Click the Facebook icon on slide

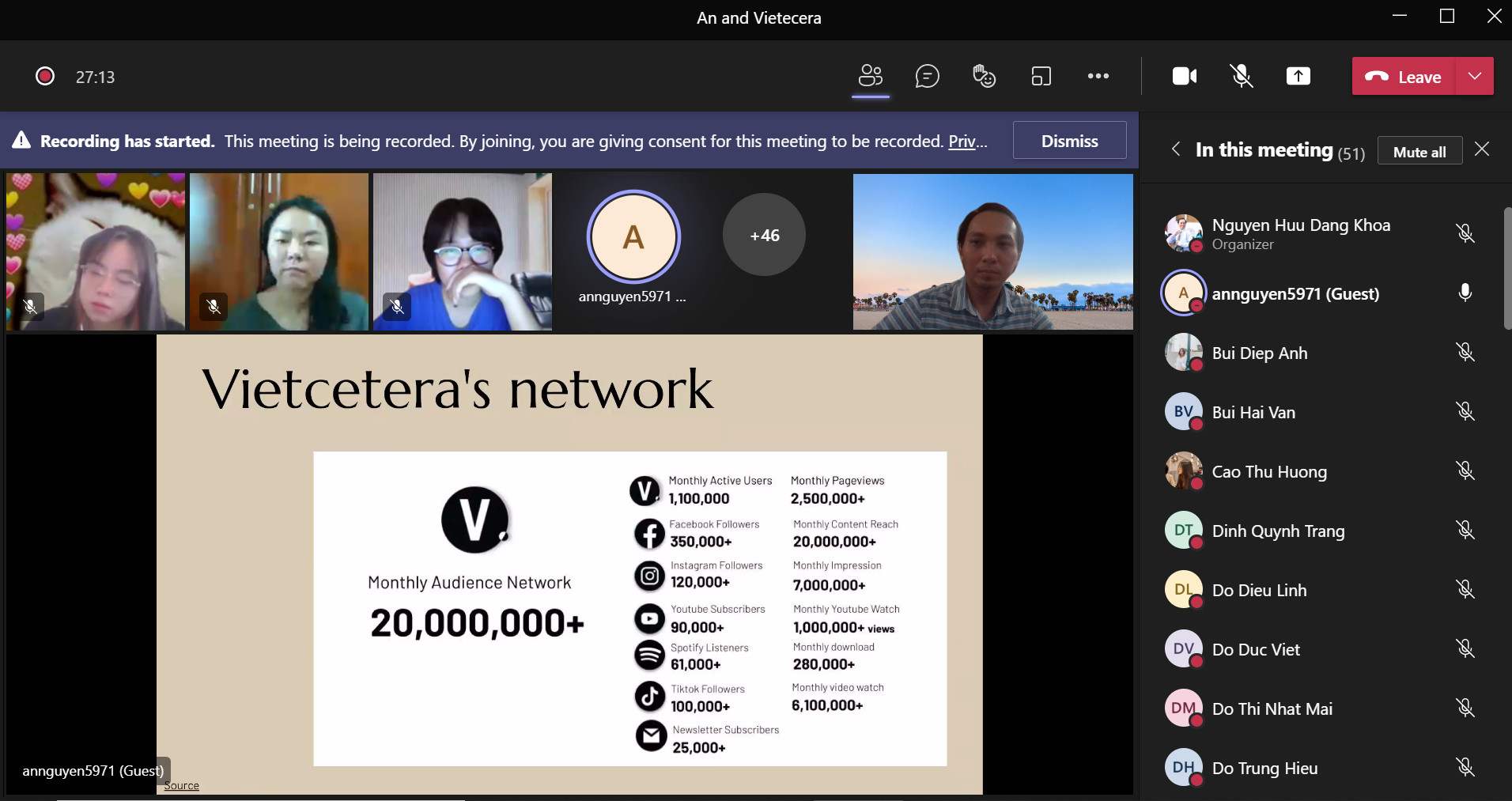pyautogui.click(x=649, y=534)
